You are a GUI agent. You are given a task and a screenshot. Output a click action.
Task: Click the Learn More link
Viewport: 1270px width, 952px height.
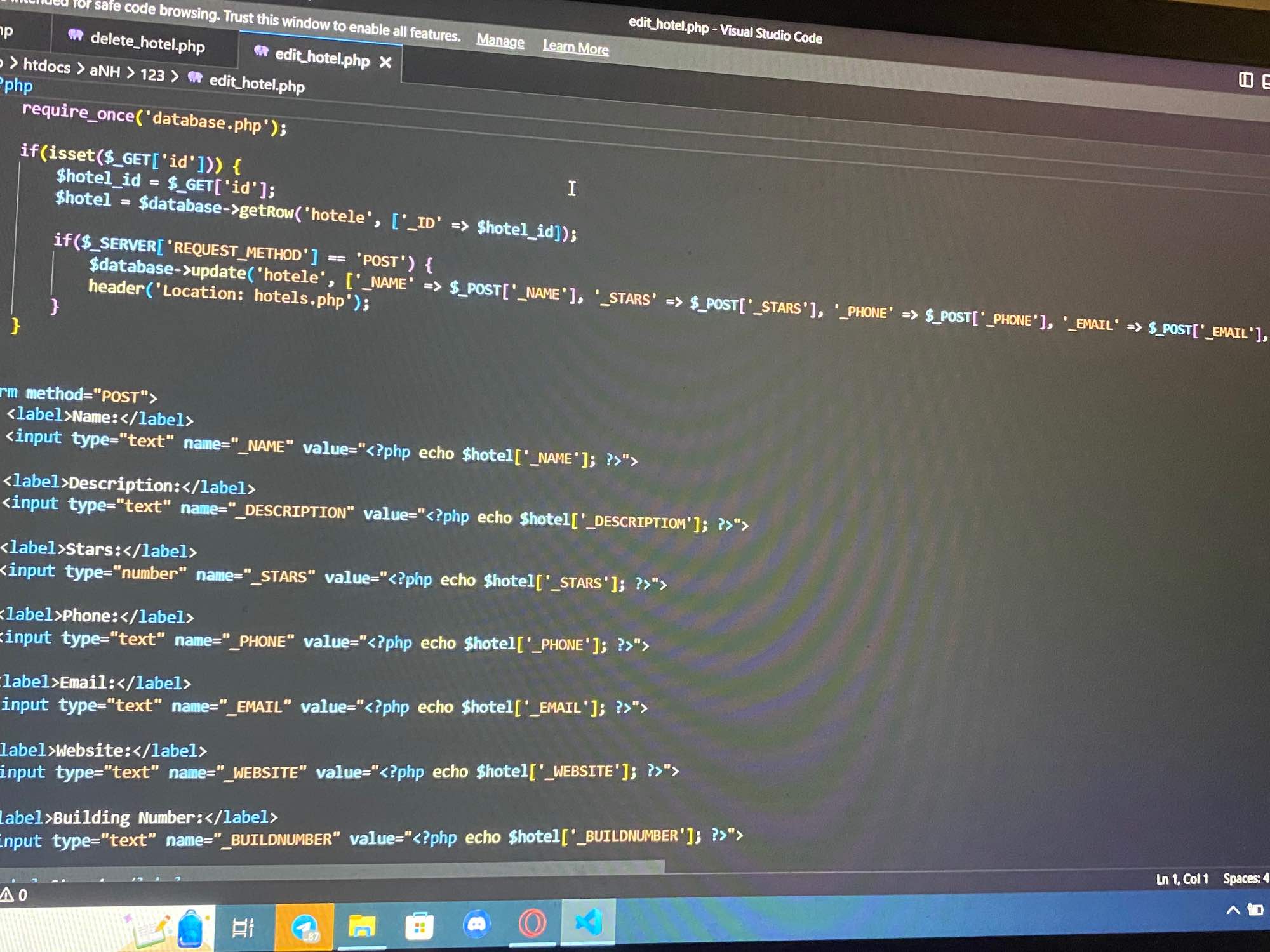(x=575, y=47)
